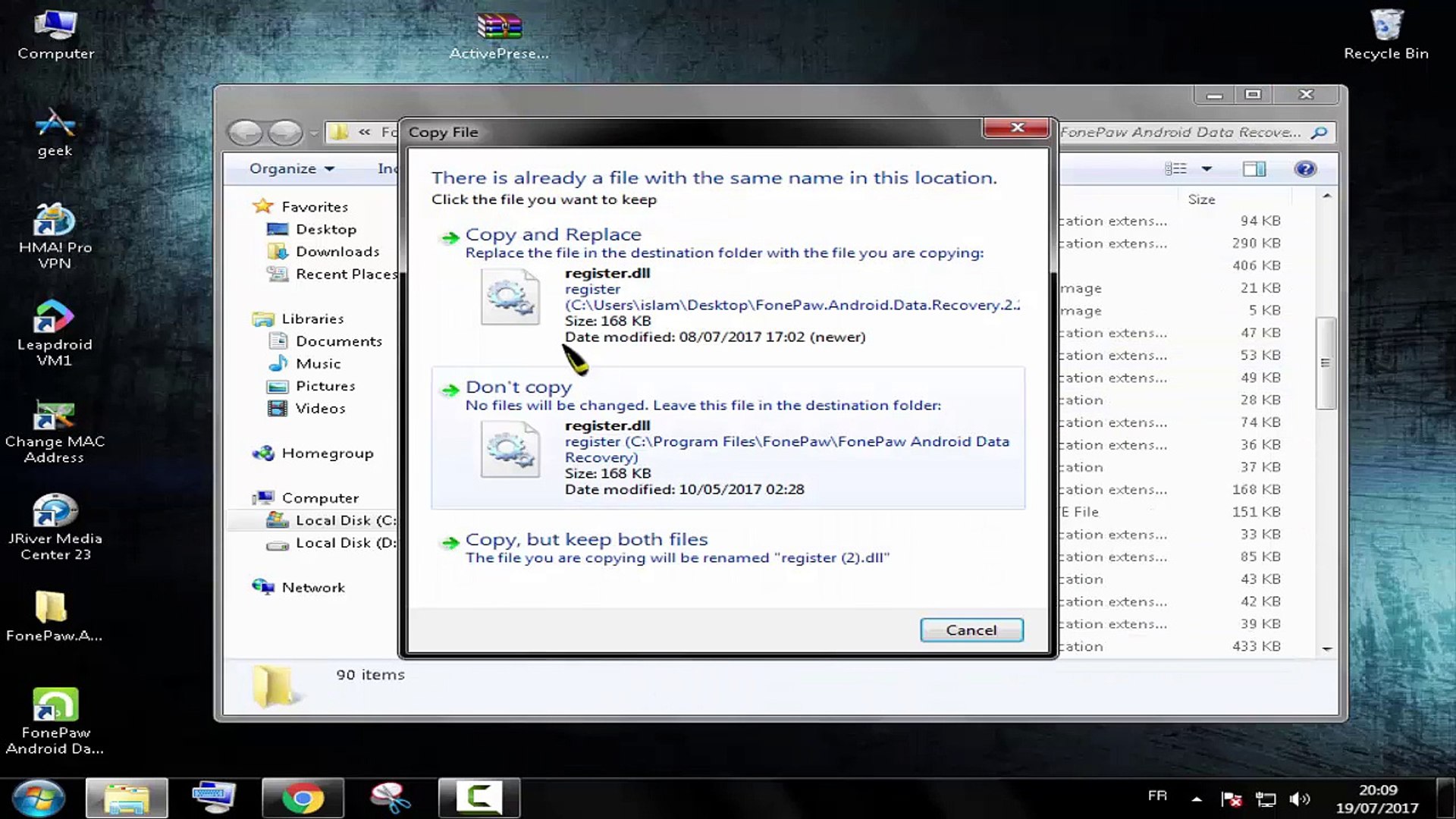Click the Explorer help icon
The width and height of the screenshot is (1456, 819).
point(1304,169)
